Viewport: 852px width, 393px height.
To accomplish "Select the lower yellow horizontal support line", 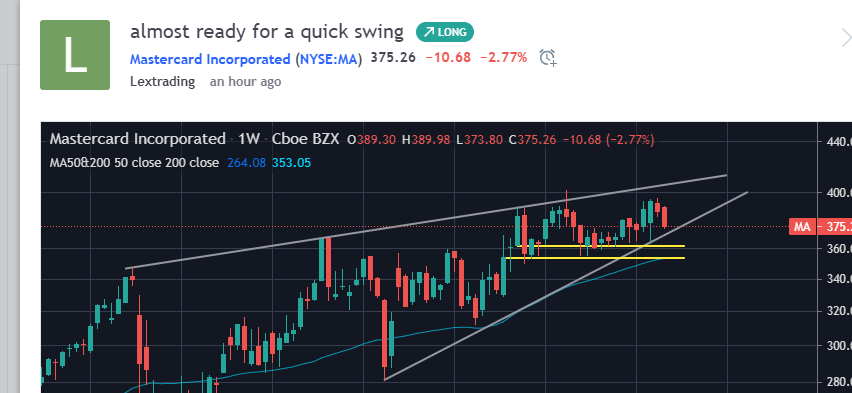I will (x=600, y=258).
